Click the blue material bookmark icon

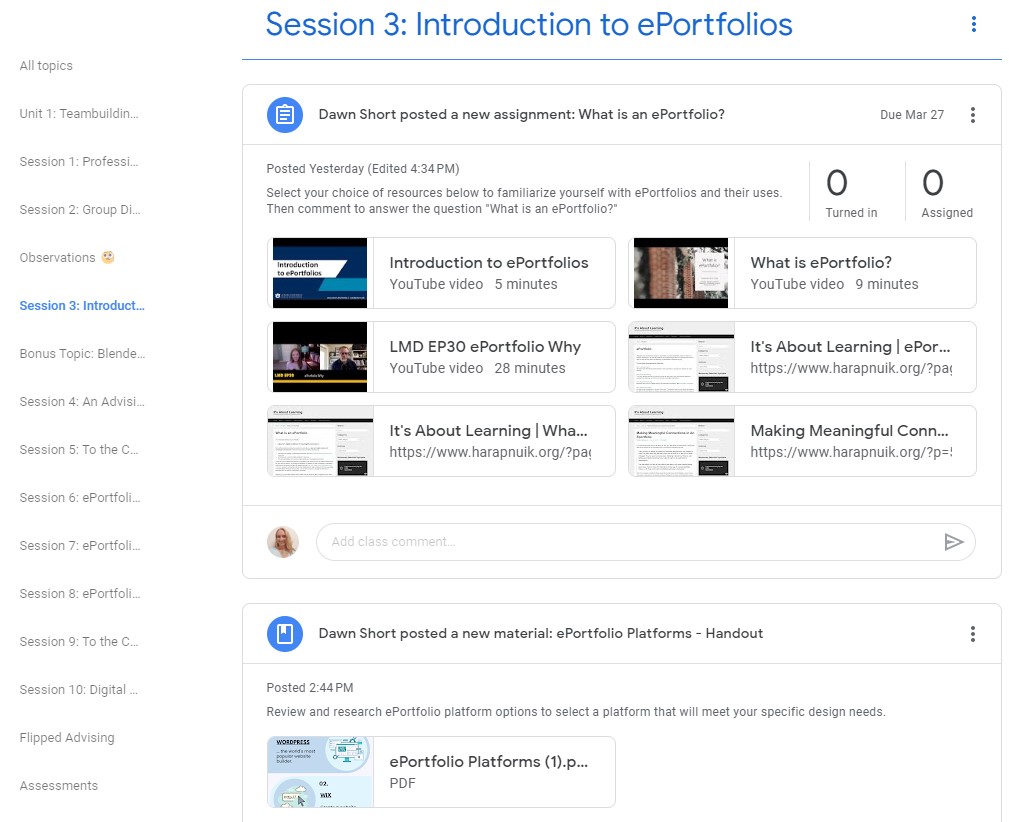[x=285, y=634]
